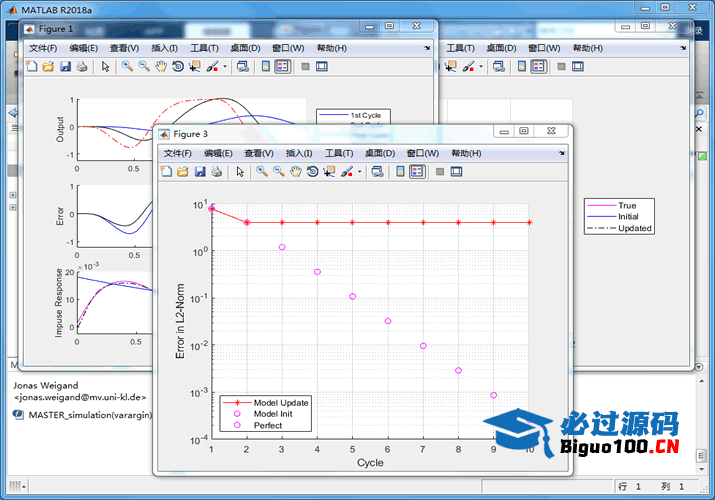This screenshot has width=715, height=500.
Task: Click the Figure 1 window title bar
Action: [x=200, y=28]
